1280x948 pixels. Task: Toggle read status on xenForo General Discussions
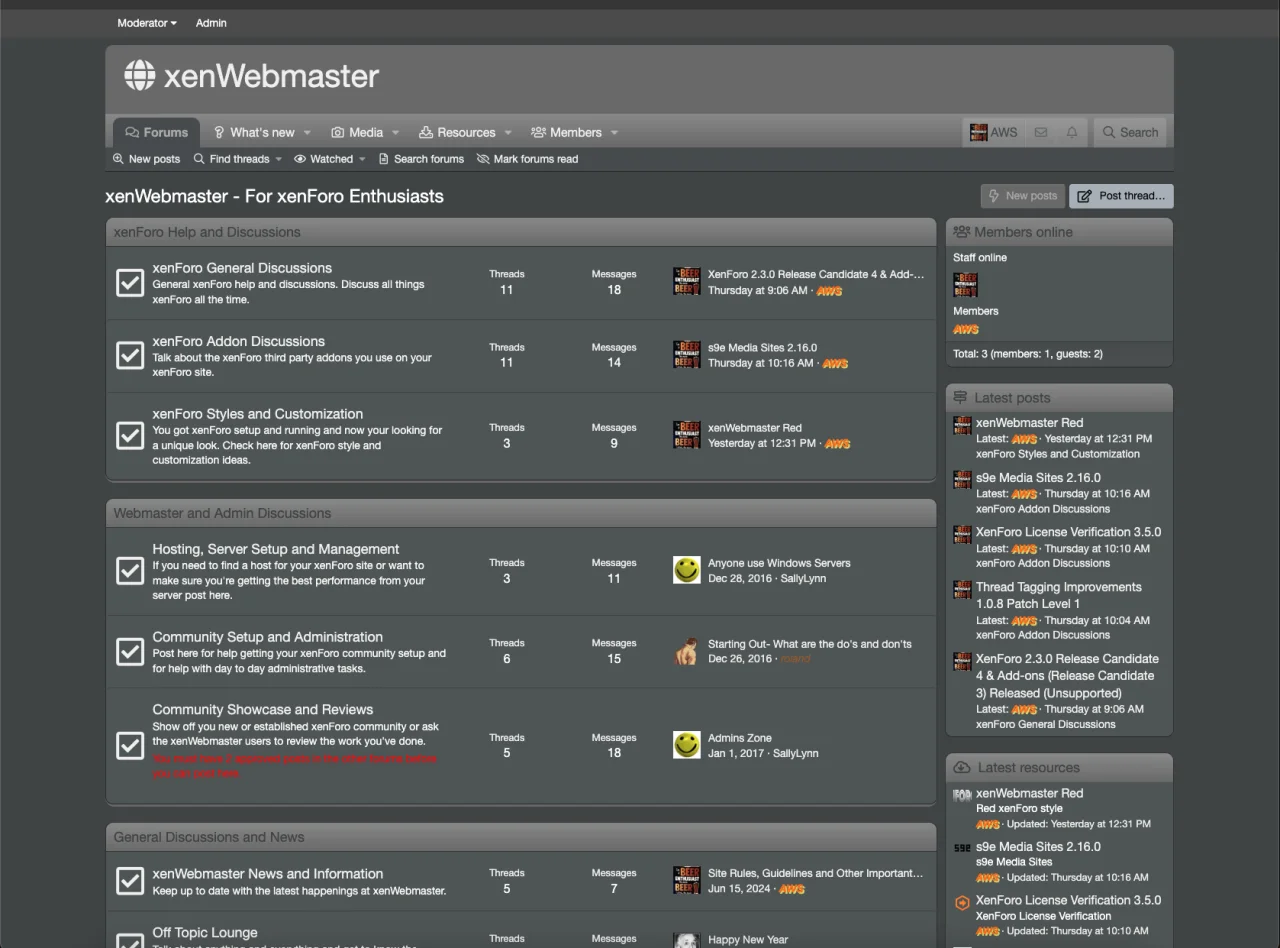130,283
